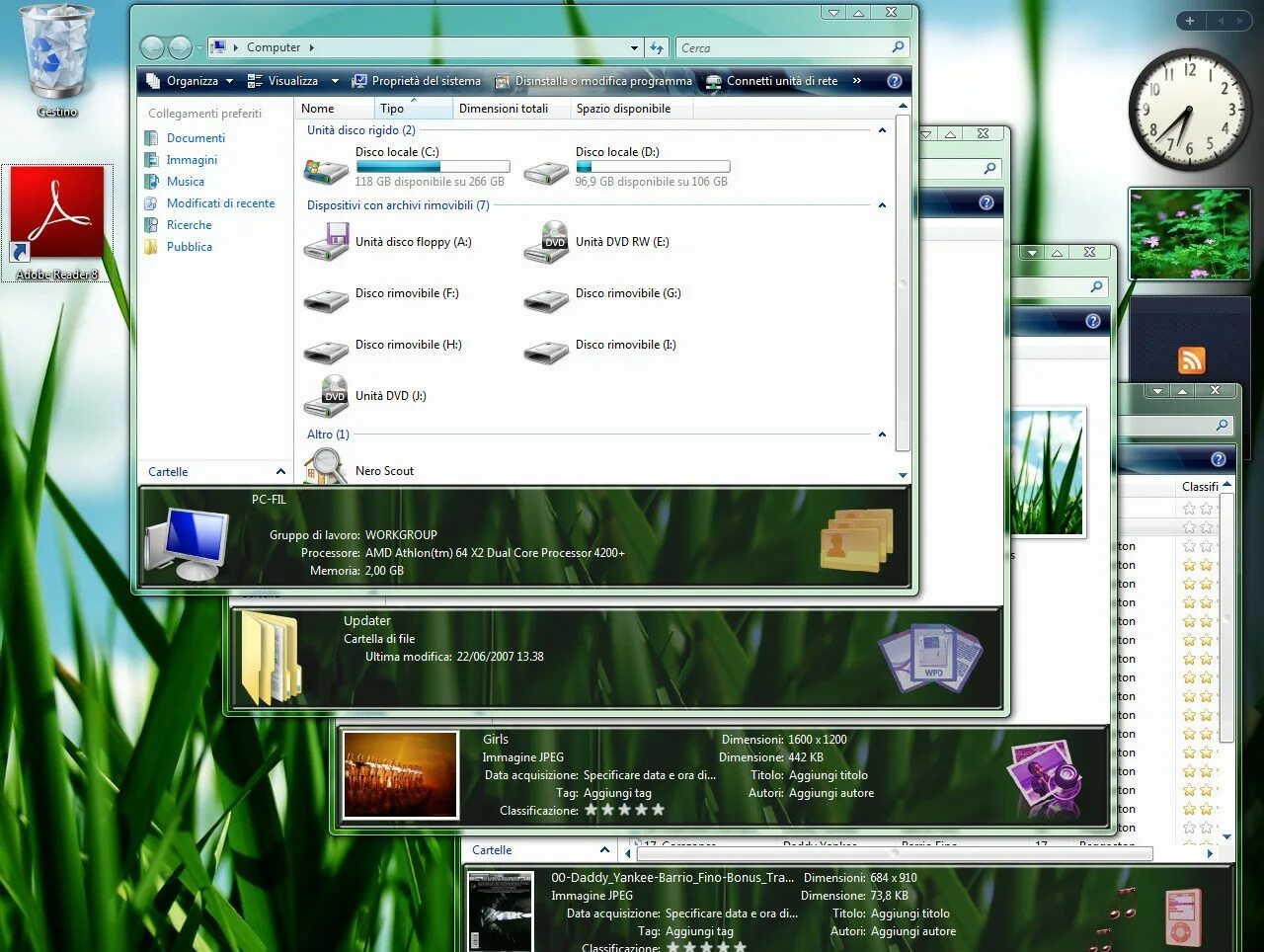Click the Disco locale (C:) capacity bar
Image resolution: width=1264 pixels, height=952 pixels.
click(x=433, y=167)
